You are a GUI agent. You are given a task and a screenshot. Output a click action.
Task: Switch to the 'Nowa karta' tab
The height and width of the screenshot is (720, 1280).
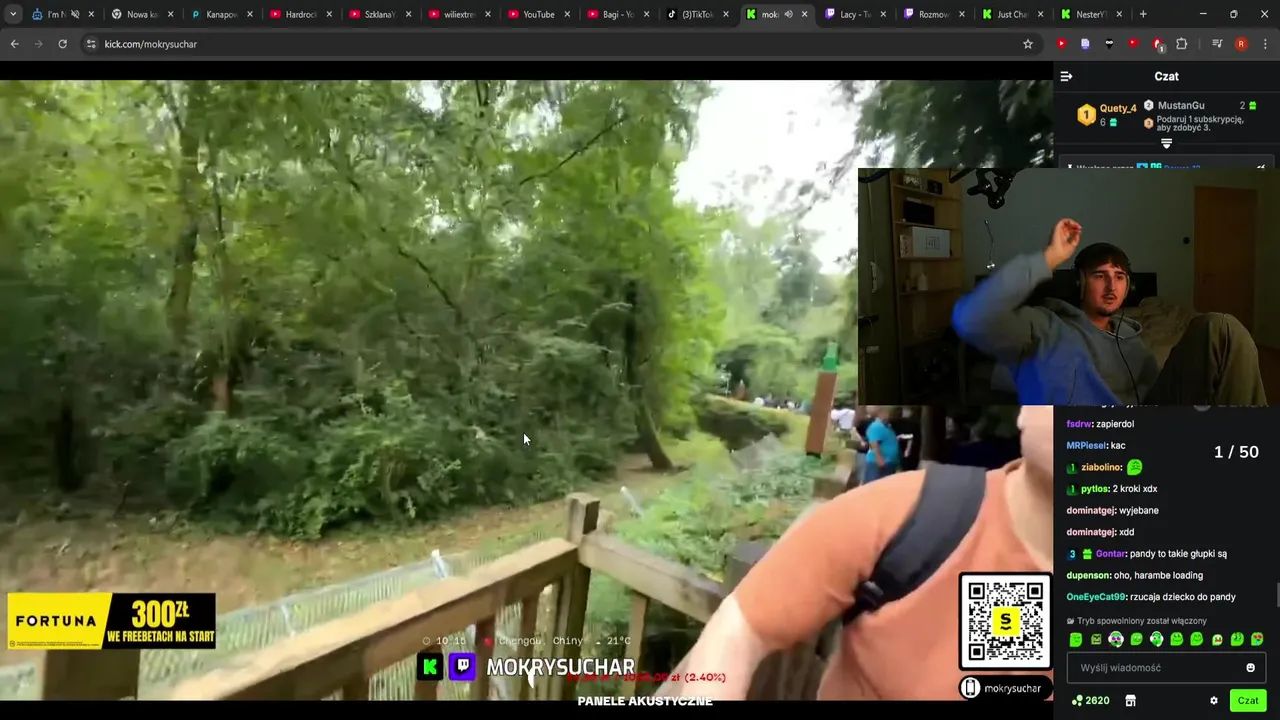pos(141,14)
